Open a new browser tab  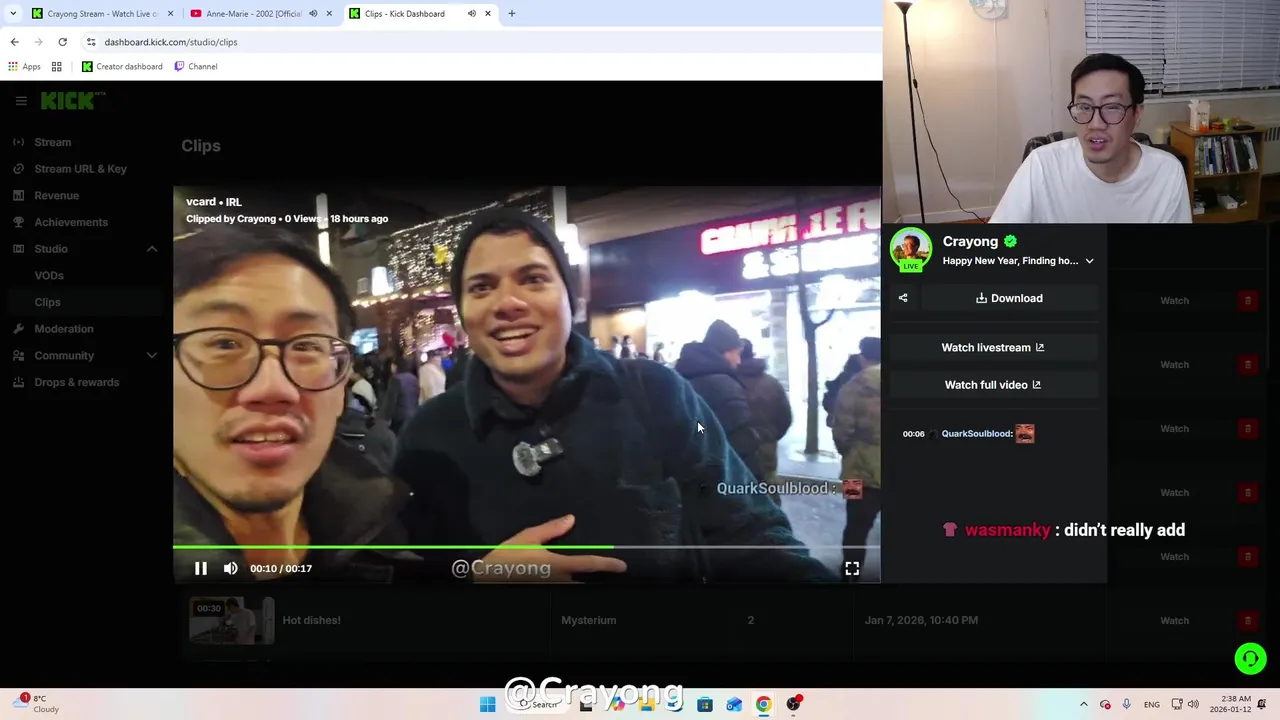tap(512, 14)
